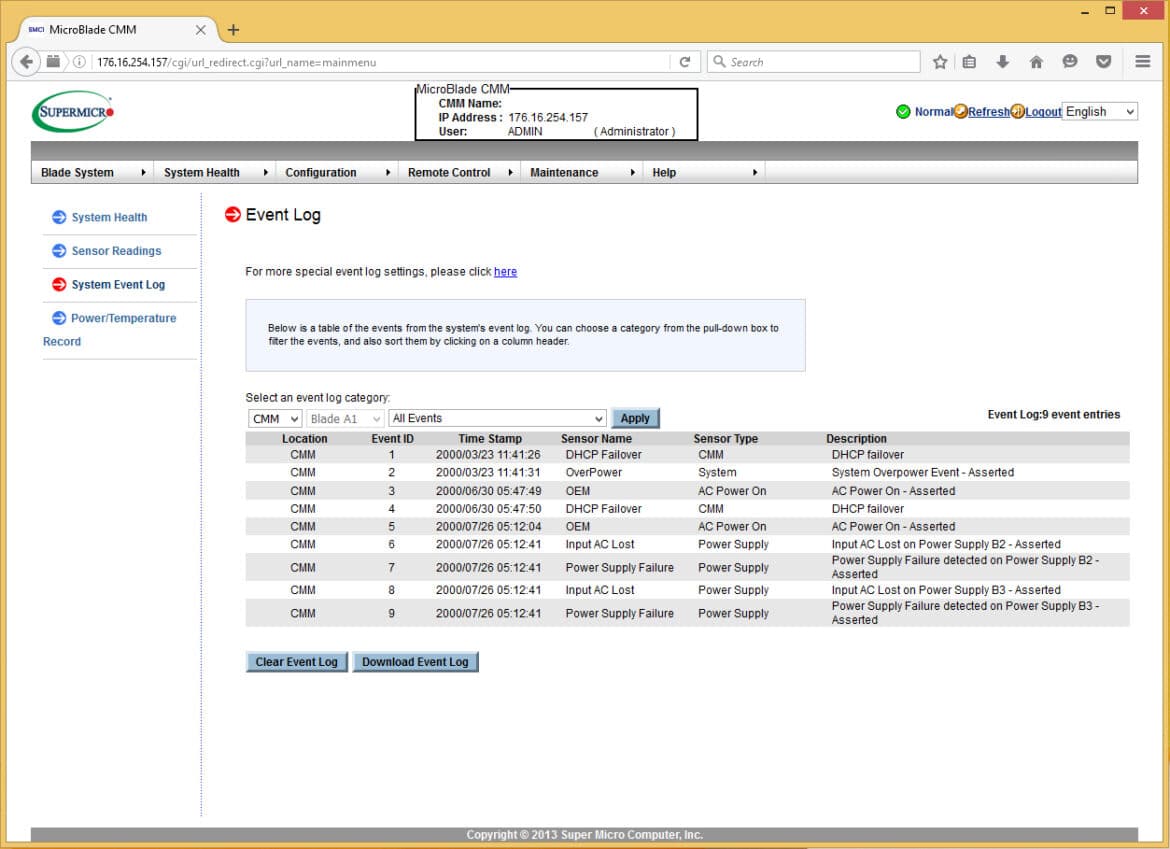Sort by Description column header
Image resolution: width=1170 pixels, height=849 pixels.
(856, 439)
